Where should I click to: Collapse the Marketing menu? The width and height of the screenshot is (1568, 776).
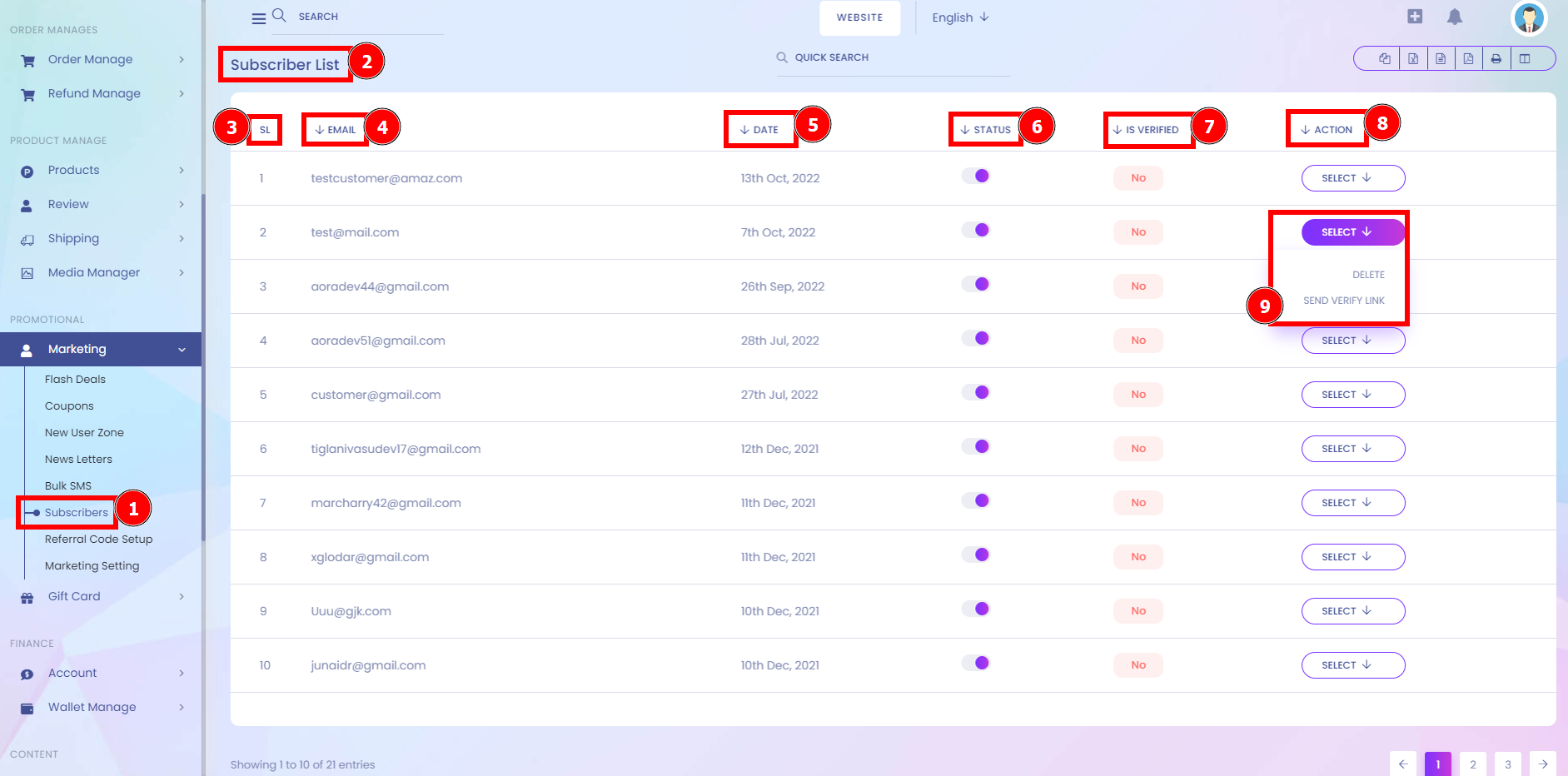point(101,350)
